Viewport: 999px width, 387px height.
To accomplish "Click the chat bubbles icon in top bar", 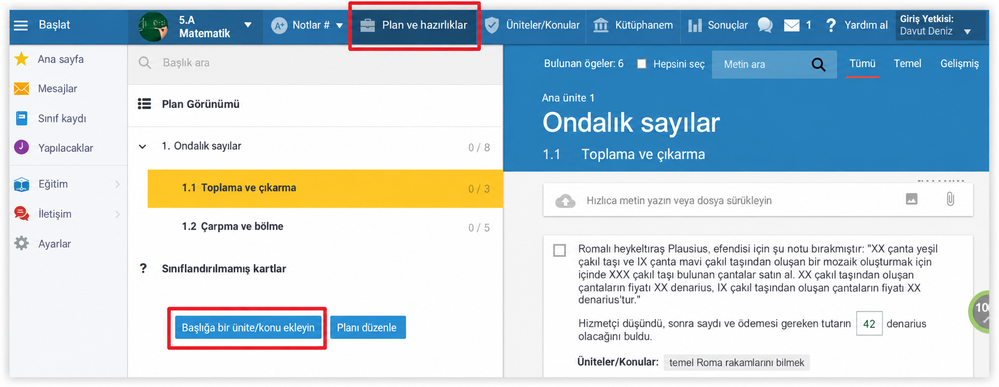I will 765,26.
